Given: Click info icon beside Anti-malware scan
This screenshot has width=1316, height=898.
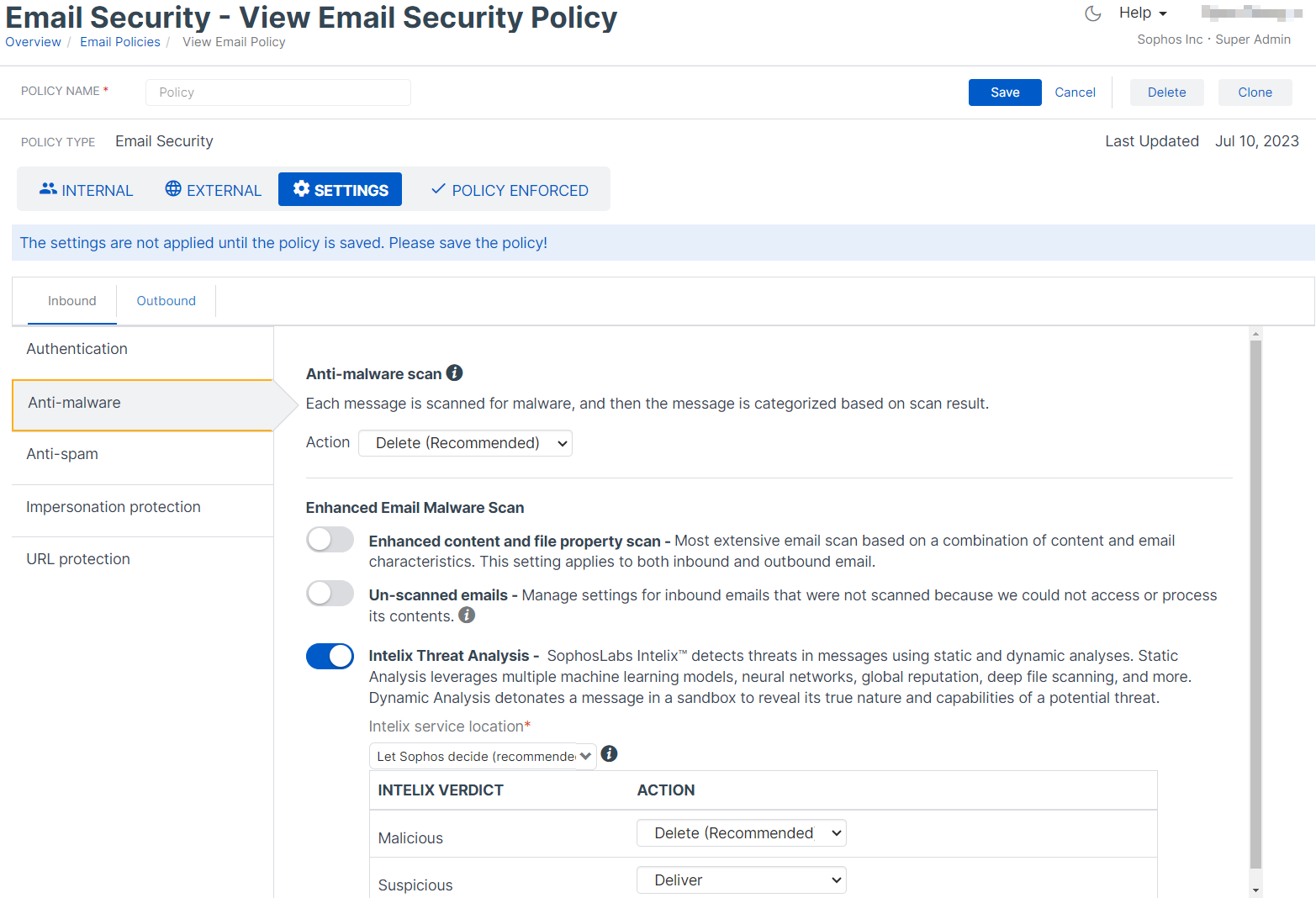Looking at the screenshot, I should point(454,372).
